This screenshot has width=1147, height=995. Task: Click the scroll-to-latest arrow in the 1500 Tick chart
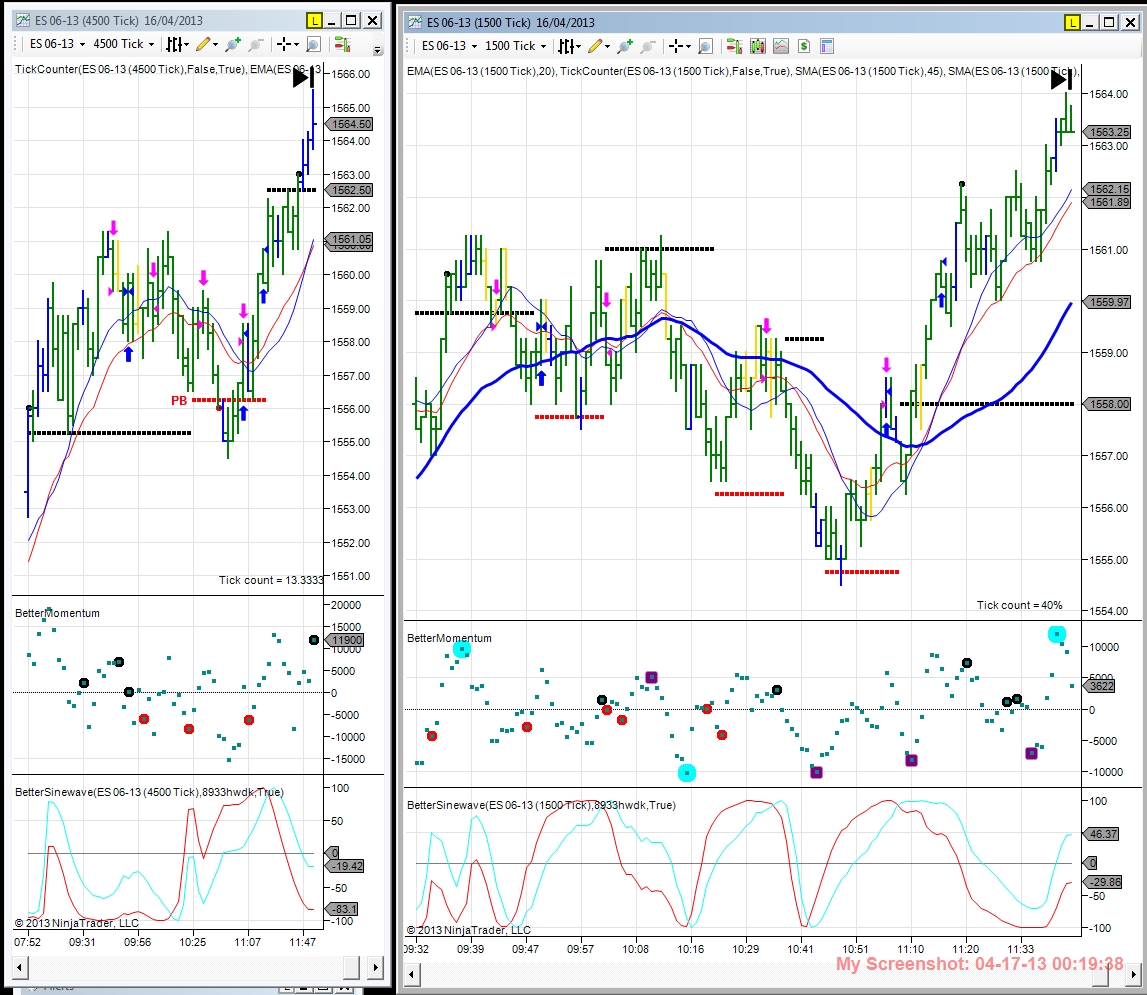[1061, 78]
